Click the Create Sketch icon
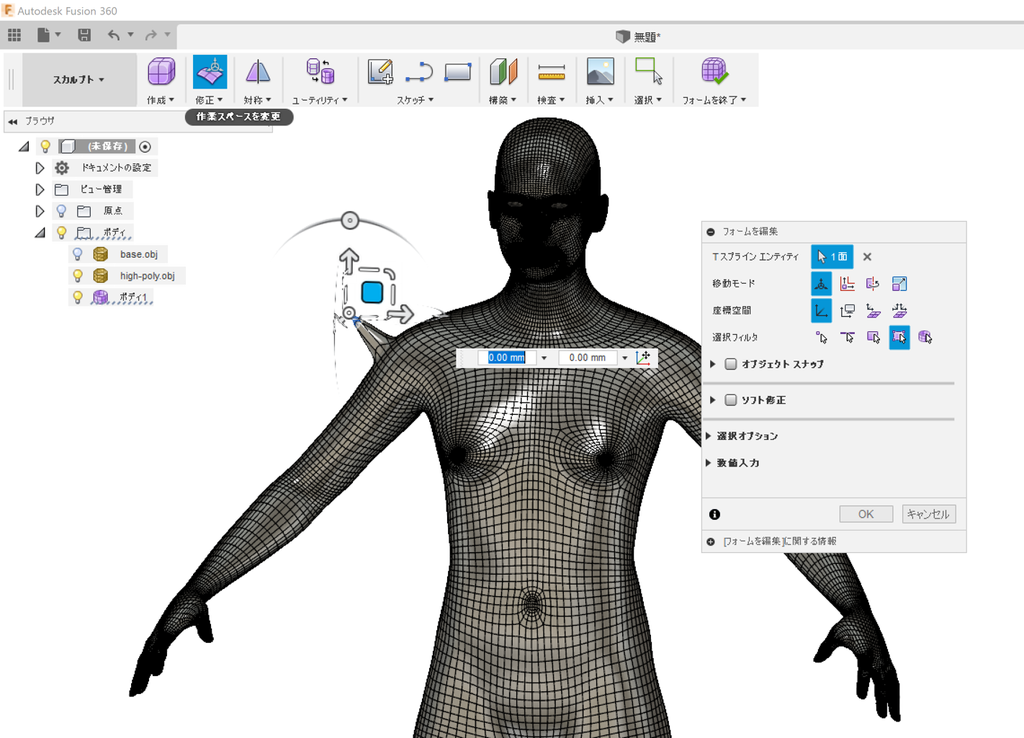Screen dimensions: 1024x738 [380, 72]
